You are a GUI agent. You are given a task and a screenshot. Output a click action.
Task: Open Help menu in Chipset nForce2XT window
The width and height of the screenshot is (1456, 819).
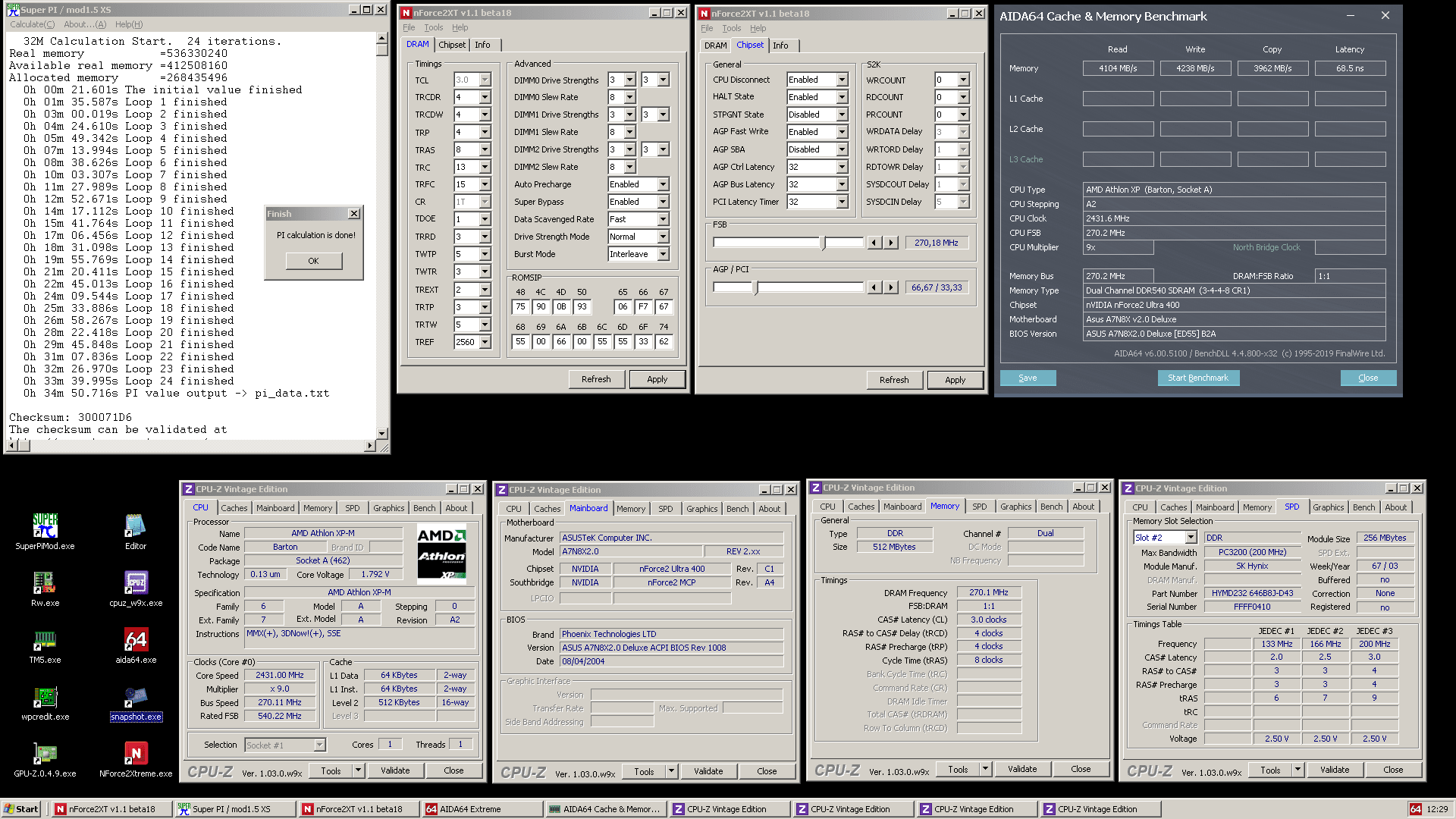pyautogui.click(x=758, y=28)
